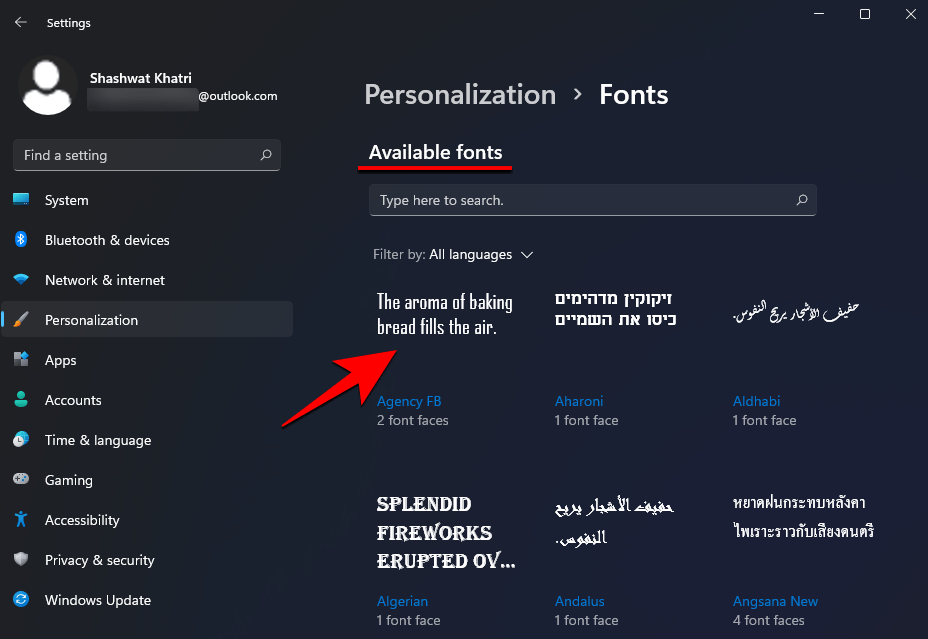The image size is (928, 639).
Task: Click the Time & language clock icon
Action: [x=22, y=440]
